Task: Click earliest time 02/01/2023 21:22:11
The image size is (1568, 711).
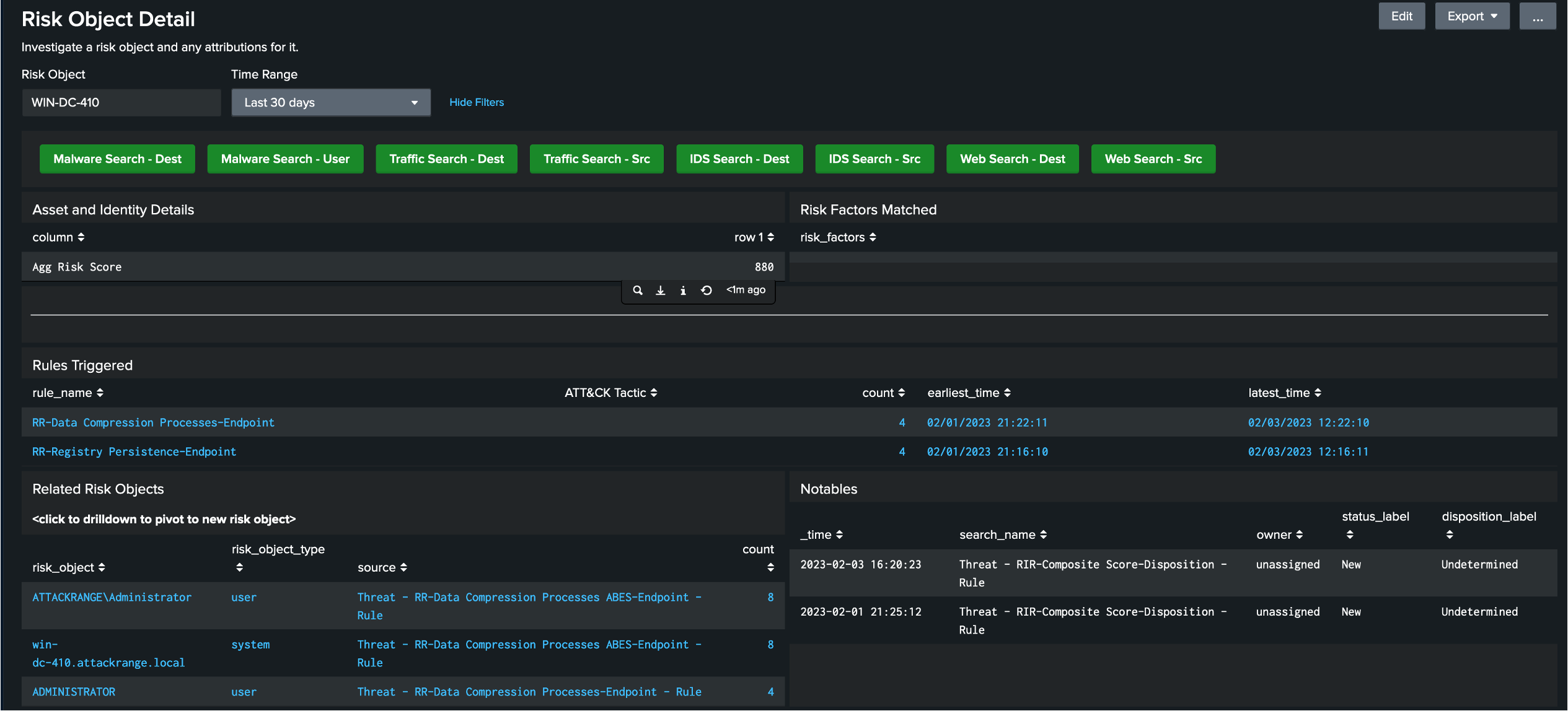Action: click(987, 422)
